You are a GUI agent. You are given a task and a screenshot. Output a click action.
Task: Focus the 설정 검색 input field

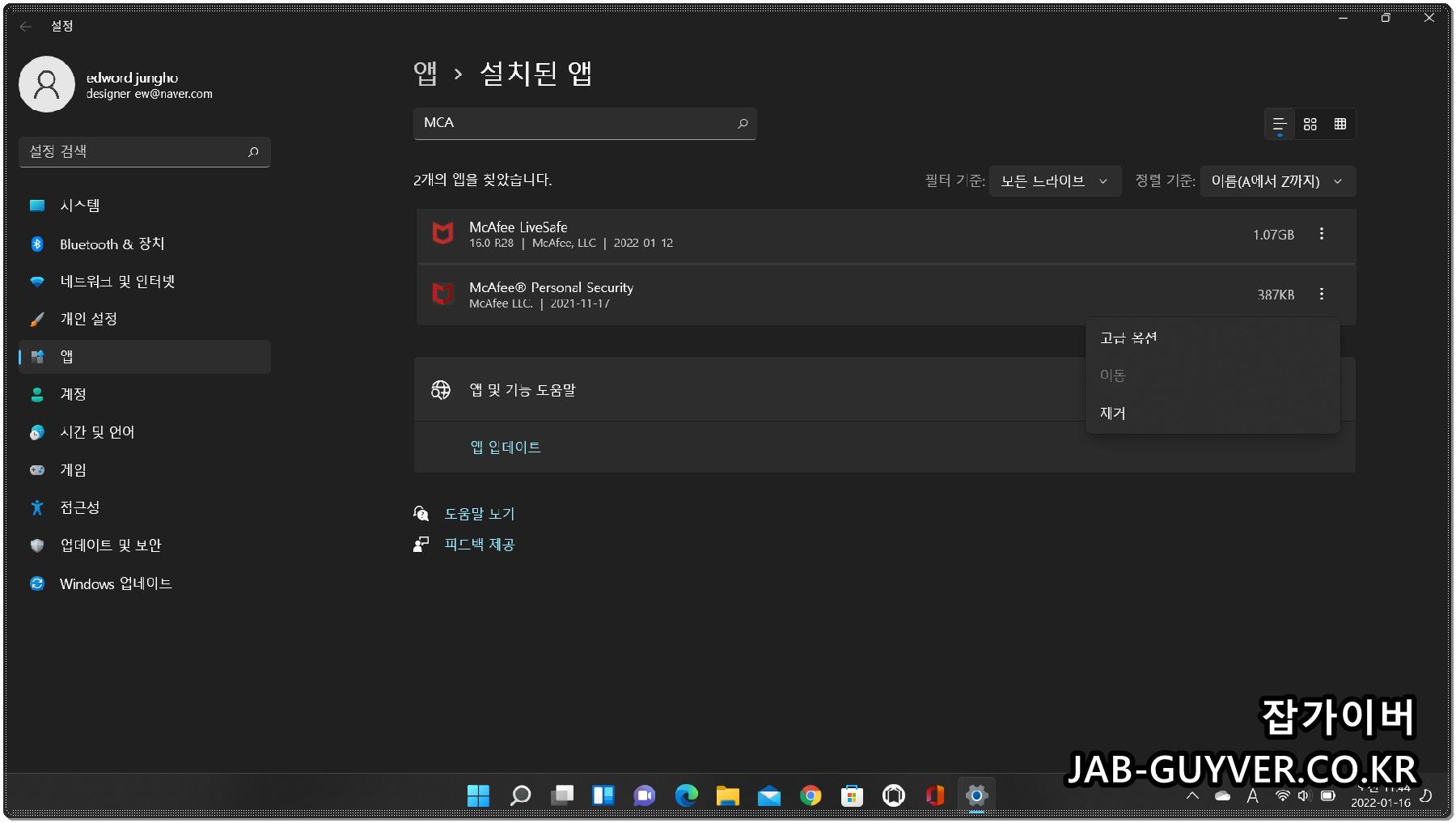point(145,152)
